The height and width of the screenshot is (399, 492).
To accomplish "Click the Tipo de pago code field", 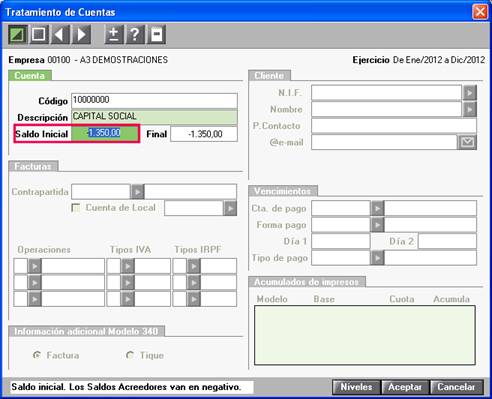I will [x=341, y=258].
